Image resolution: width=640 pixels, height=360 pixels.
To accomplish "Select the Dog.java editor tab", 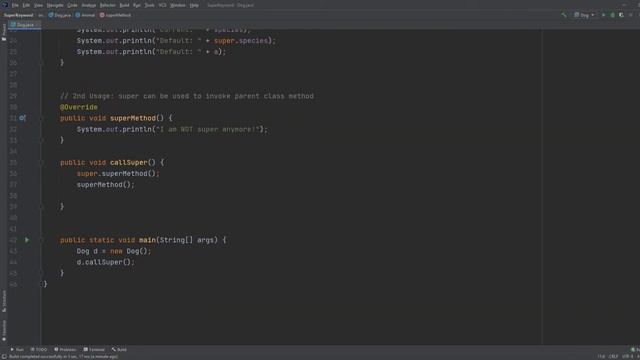I will 25,25.
